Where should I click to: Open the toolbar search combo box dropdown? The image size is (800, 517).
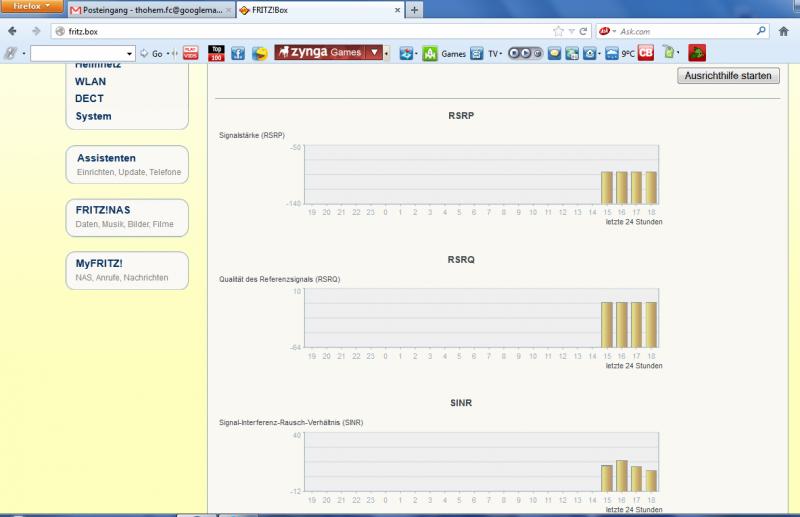tap(130, 54)
